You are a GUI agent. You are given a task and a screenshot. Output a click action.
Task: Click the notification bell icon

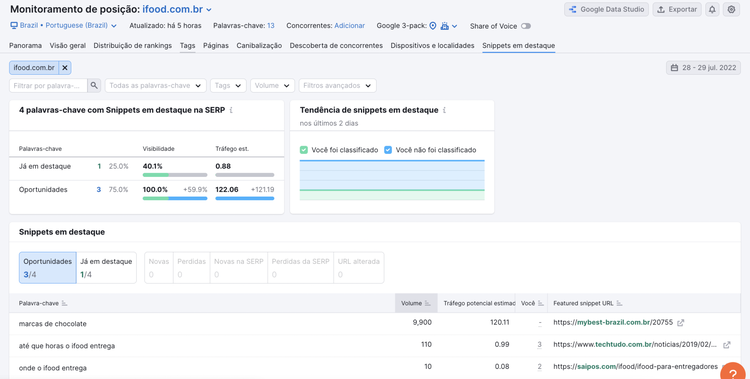point(712,10)
